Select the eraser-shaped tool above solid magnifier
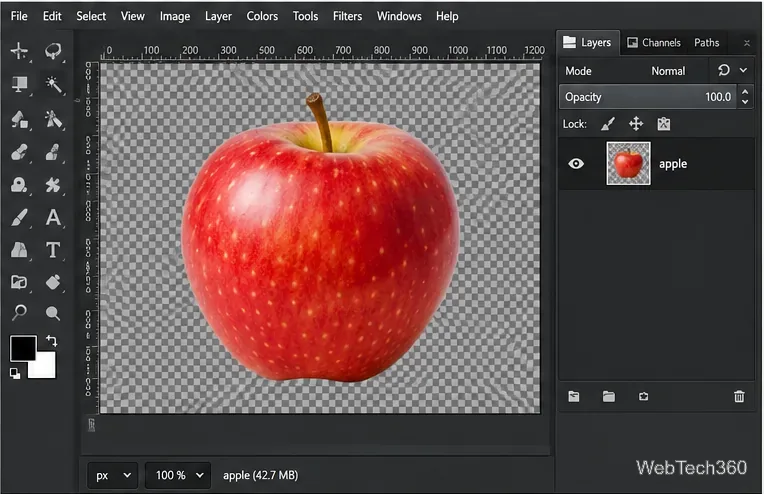This screenshot has height=494, width=764. [x=53, y=282]
